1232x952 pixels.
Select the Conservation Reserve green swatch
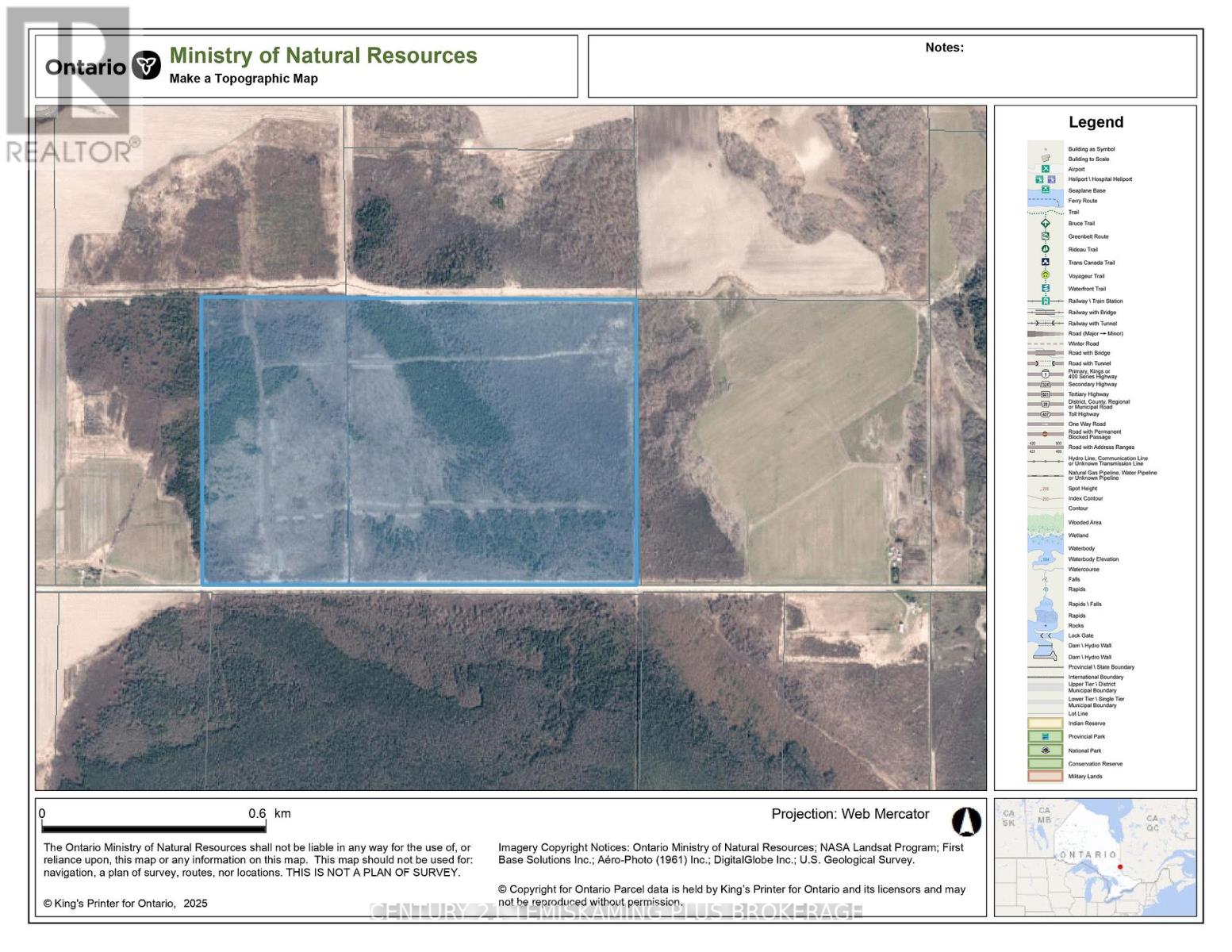click(x=1046, y=763)
